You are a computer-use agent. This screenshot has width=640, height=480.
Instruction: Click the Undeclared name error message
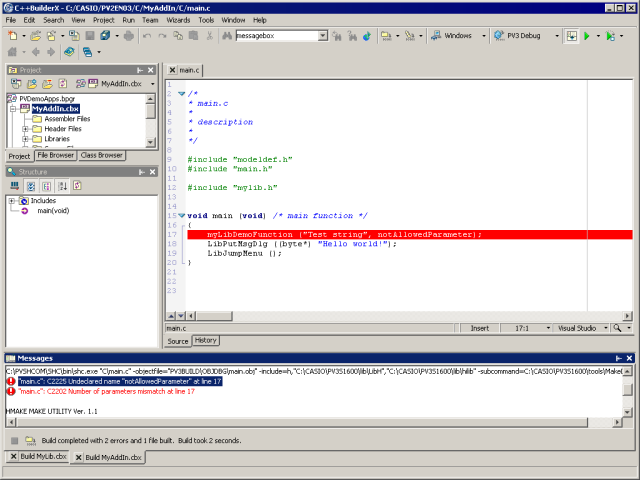pyautogui.click(x=120, y=381)
